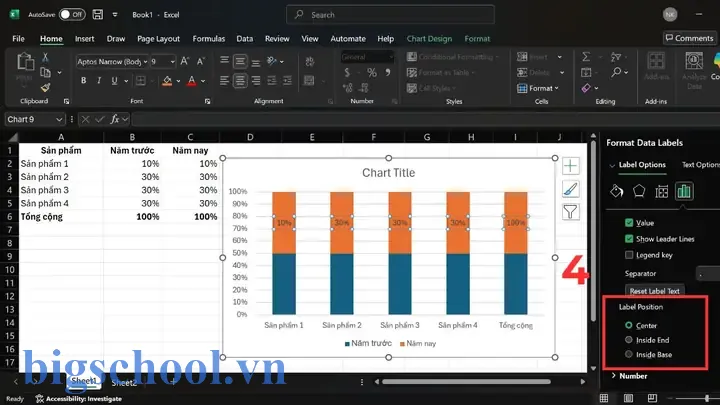Viewport: 720px width, 405px height.
Task: Select Center label position
Action: tap(629, 325)
